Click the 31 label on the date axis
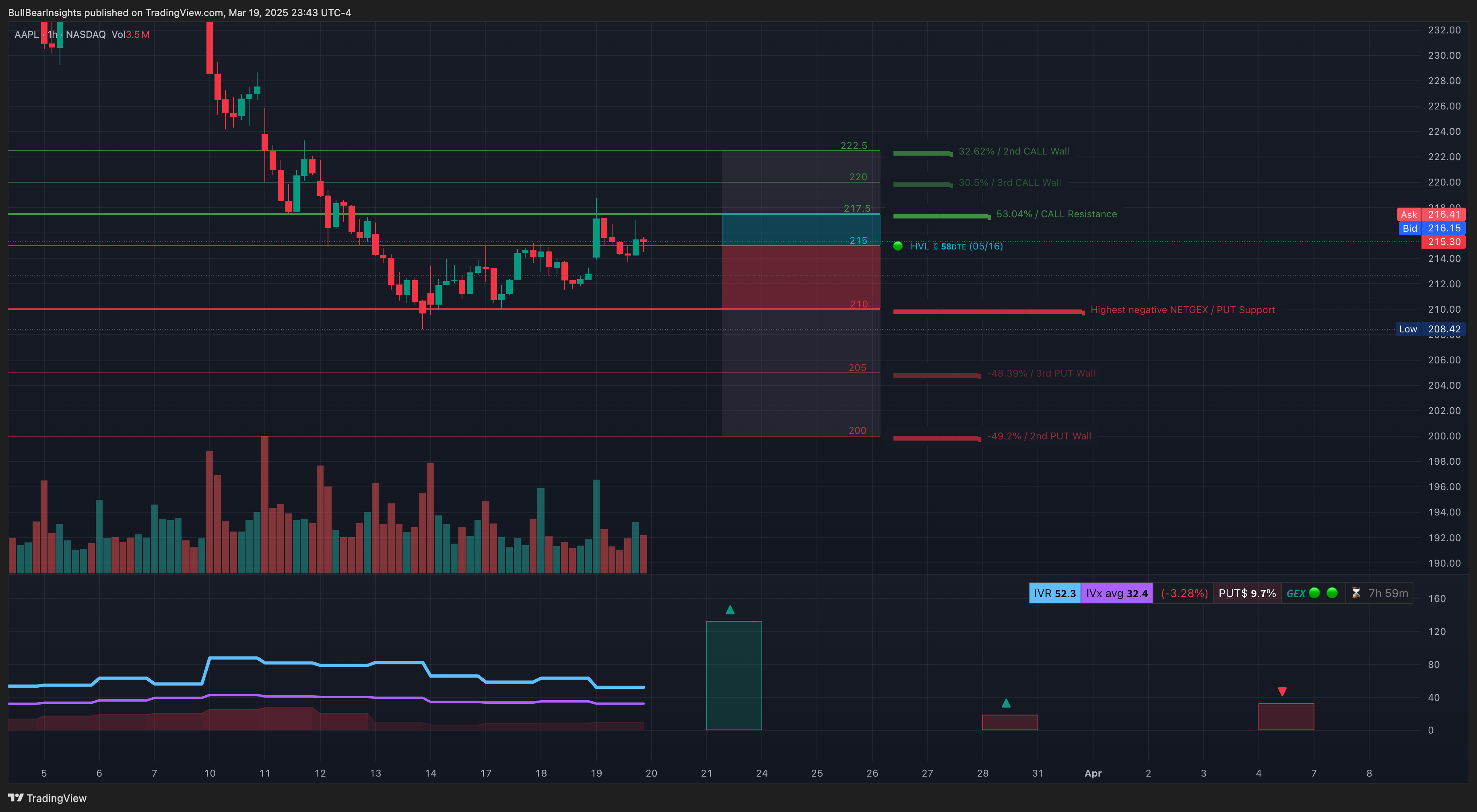1477x812 pixels. pyautogui.click(x=1038, y=773)
